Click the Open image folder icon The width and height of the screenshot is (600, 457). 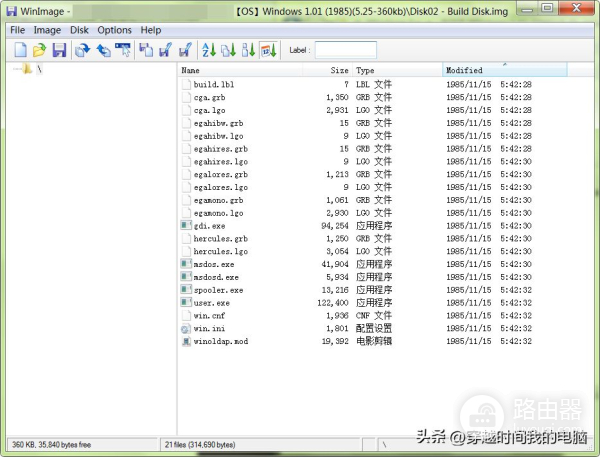coord(39,50)
